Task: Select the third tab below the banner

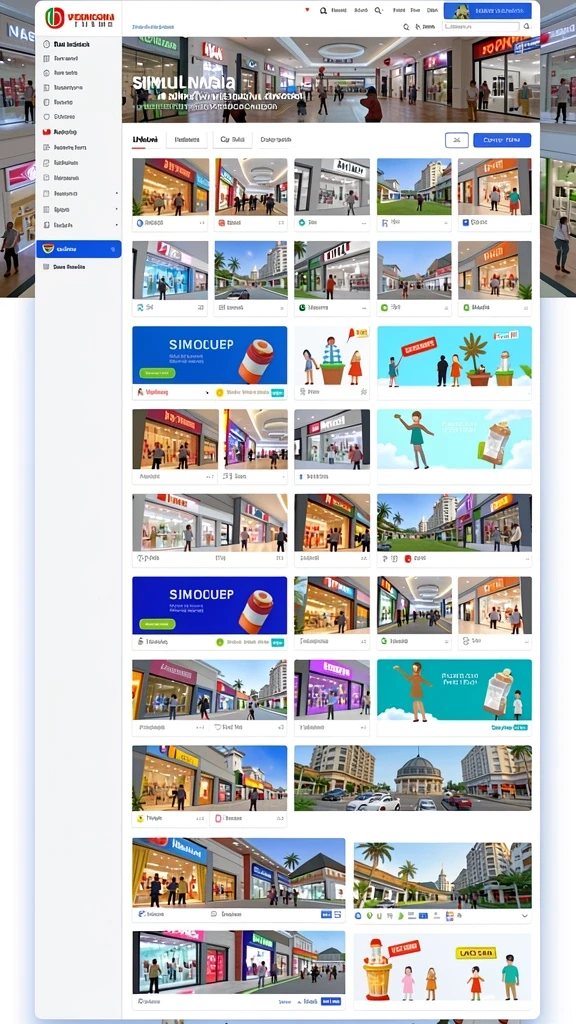Action: click(232, 140)
